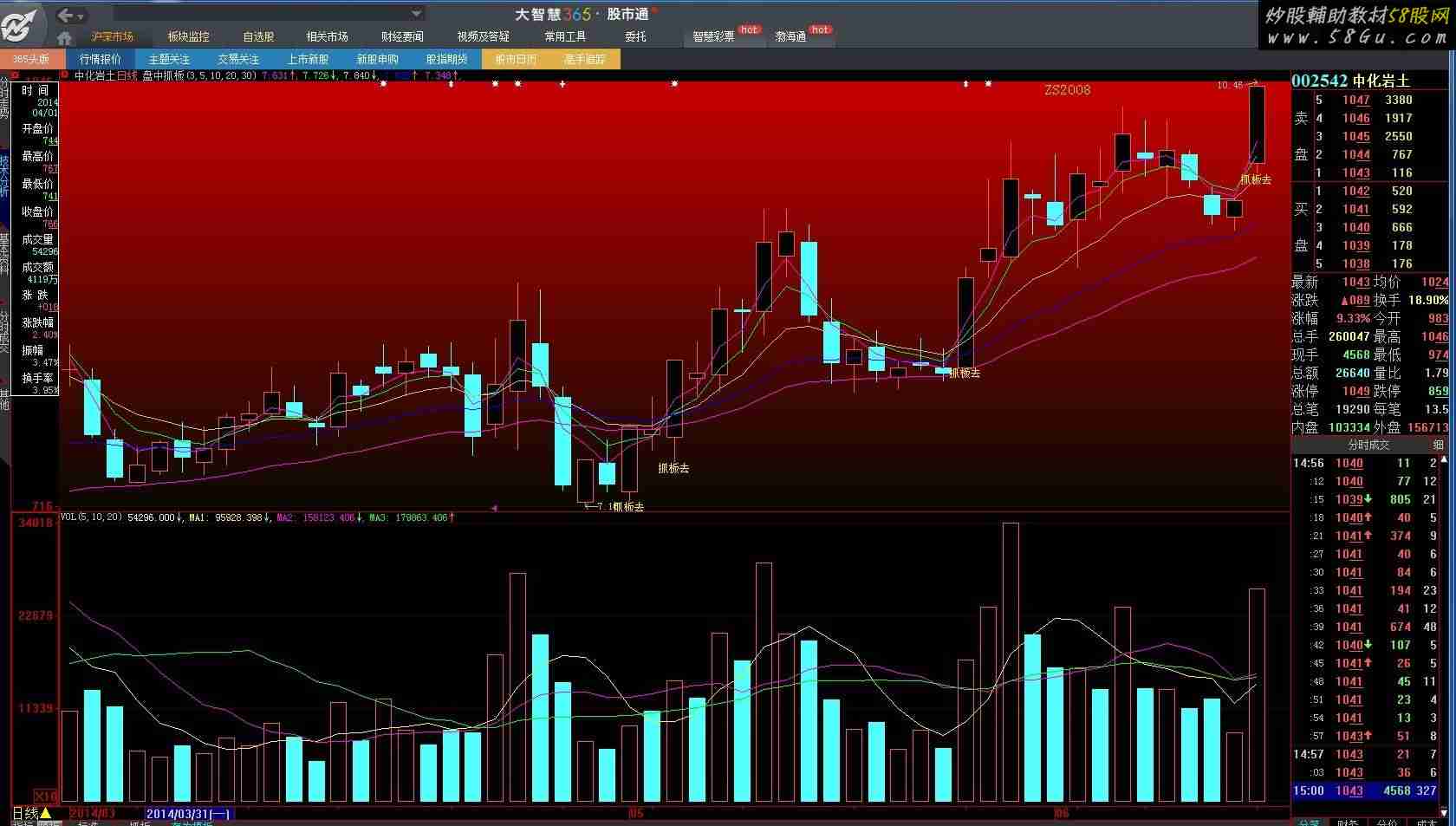
Task: Click the back arrow navigation button
Action: pyautogui.click(x=65, y=15)
